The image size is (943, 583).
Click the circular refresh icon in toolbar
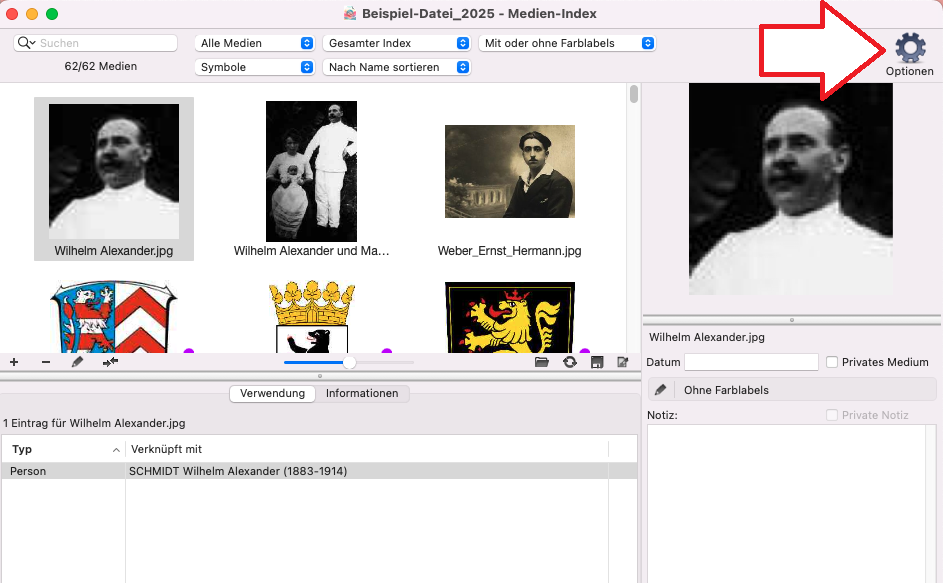(570, 362)
